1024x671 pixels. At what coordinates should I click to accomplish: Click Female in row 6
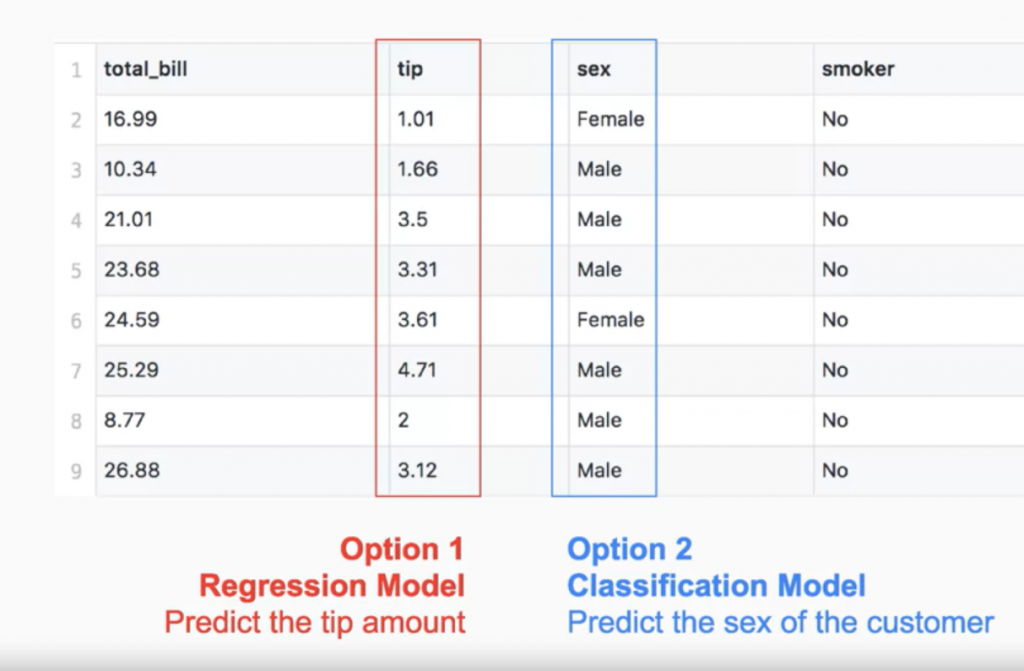[611, 319]
